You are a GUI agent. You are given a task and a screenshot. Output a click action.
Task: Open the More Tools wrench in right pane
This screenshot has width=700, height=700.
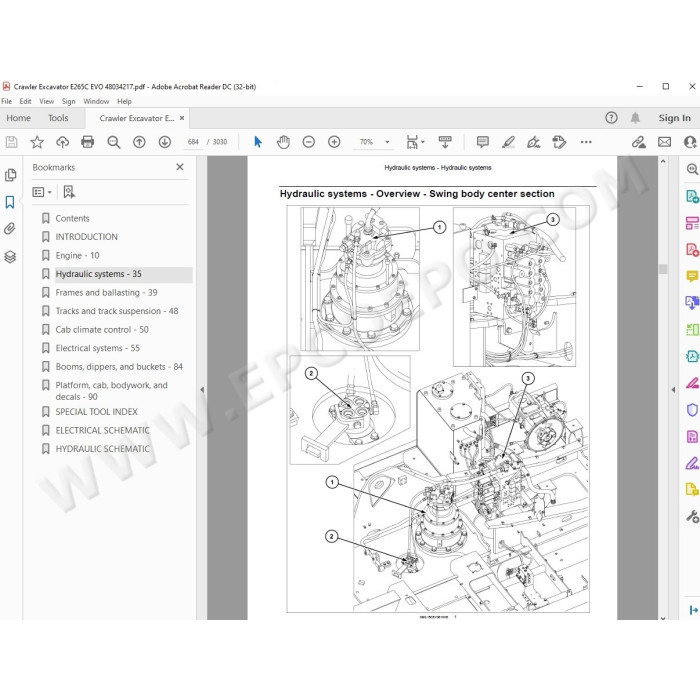point(692,517)
